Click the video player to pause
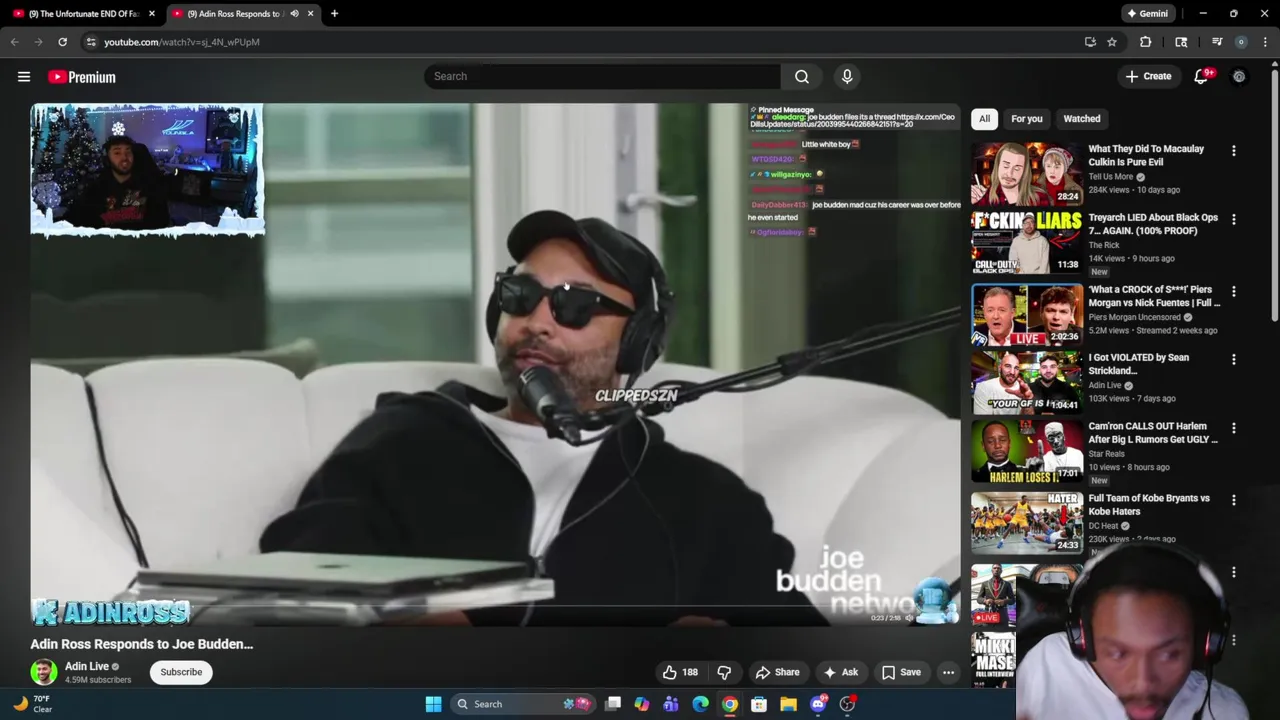 (x=495, y=365)
